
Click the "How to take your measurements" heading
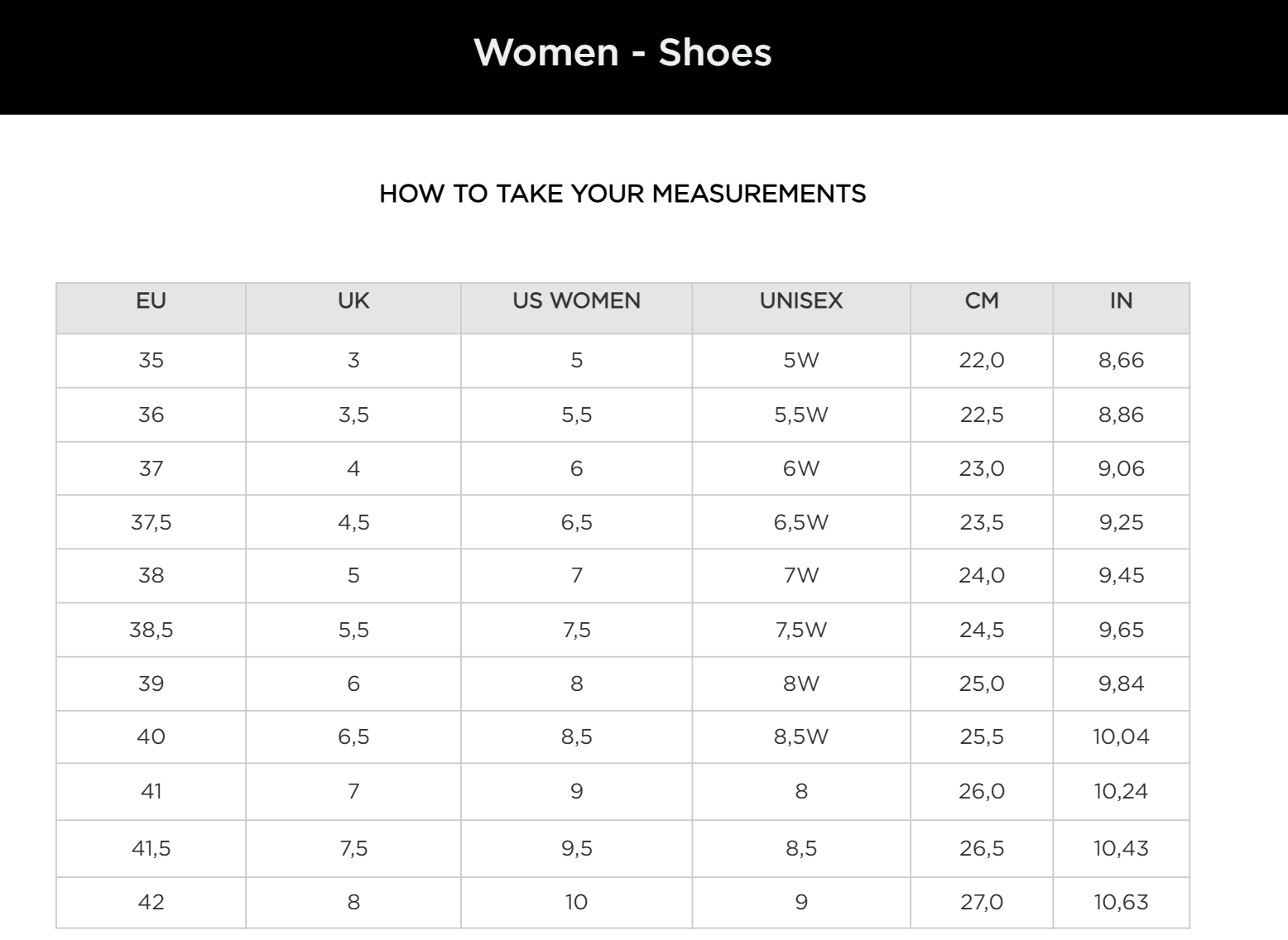622,194
